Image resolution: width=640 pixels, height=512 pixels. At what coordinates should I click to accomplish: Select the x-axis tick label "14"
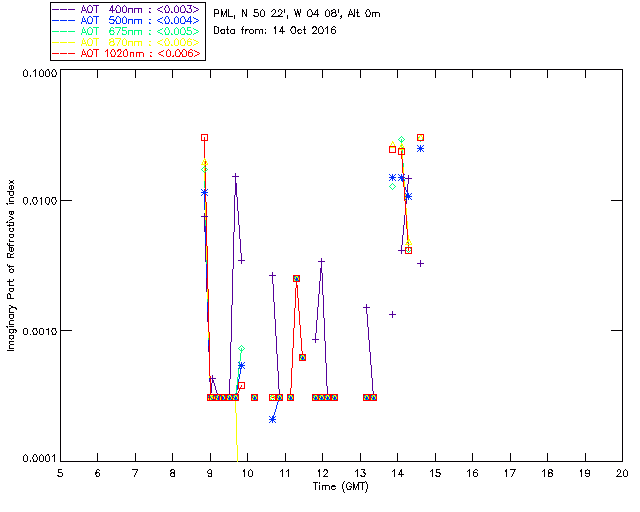[x=398, y=473]
